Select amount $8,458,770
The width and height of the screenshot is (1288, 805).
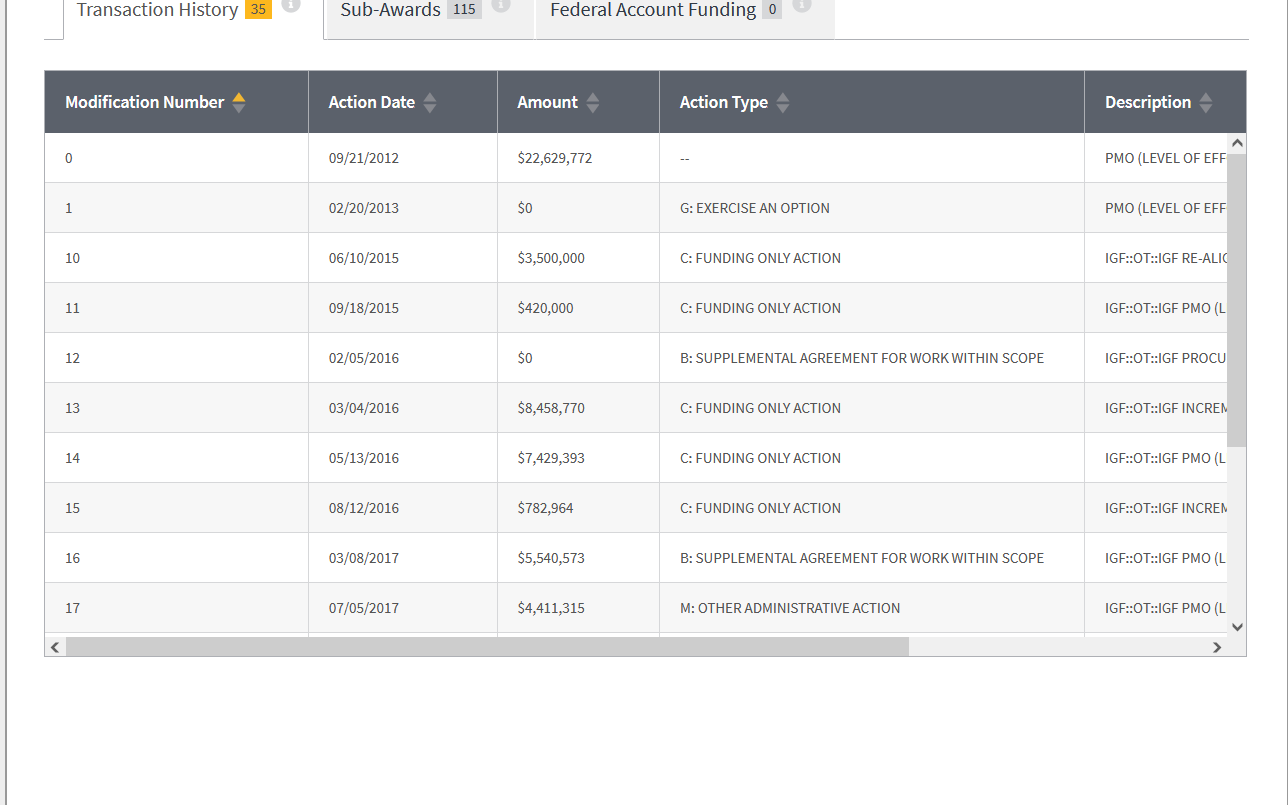pyautogui.click(x=551, y=408)
